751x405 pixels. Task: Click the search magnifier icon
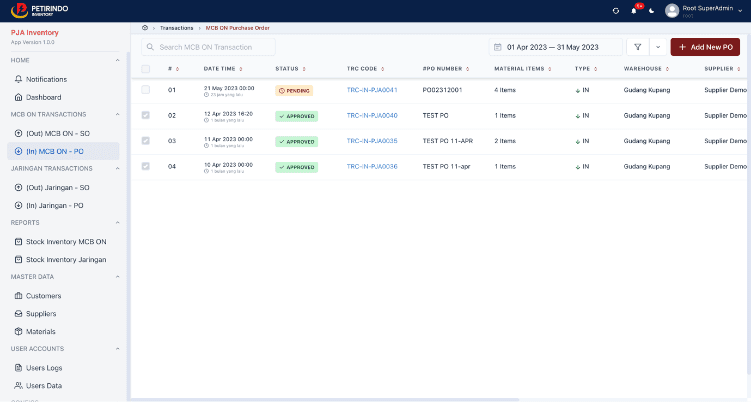(x=150, y=47)
